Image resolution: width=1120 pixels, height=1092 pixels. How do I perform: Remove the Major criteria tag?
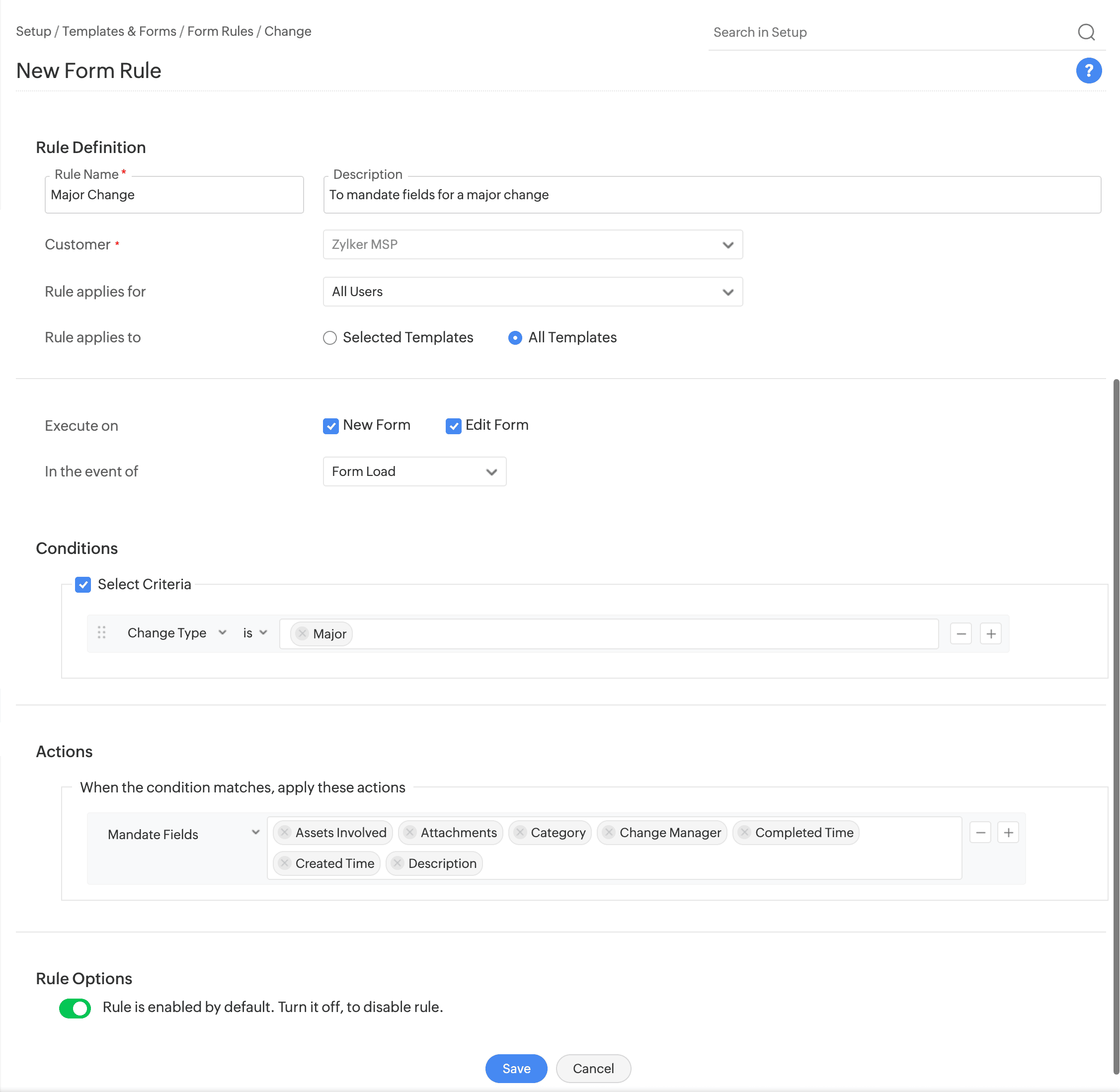tap(302, 633)
